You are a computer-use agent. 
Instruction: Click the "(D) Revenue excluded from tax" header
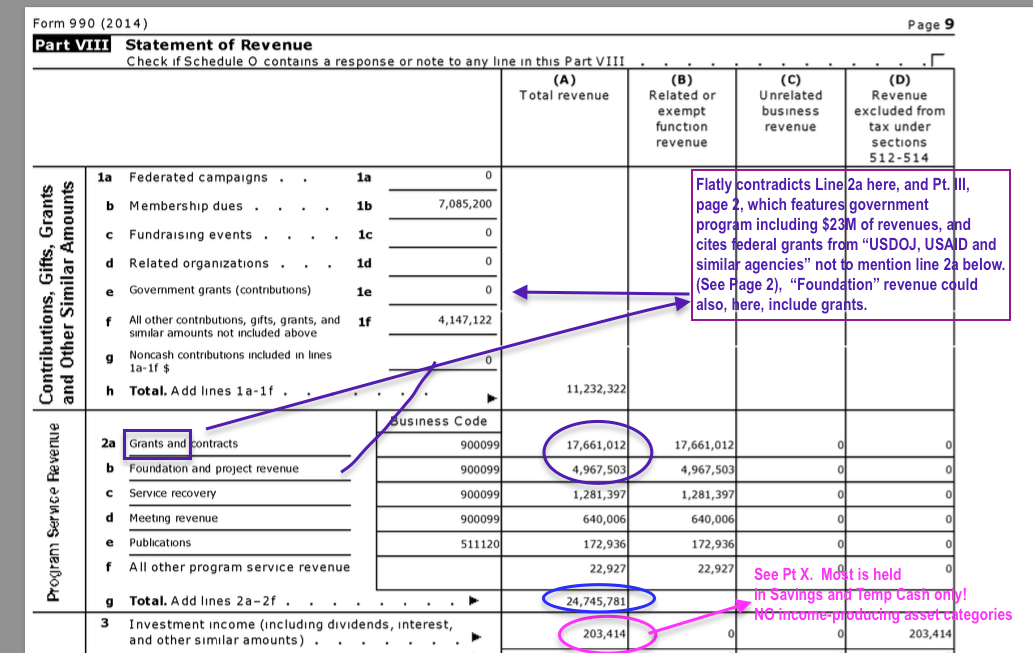[899, 119]
